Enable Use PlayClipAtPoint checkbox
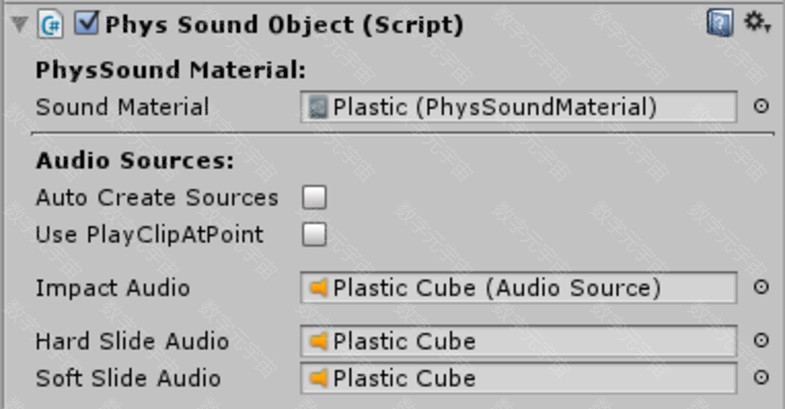This screenshot has width=785, height=409. point(314,234)
